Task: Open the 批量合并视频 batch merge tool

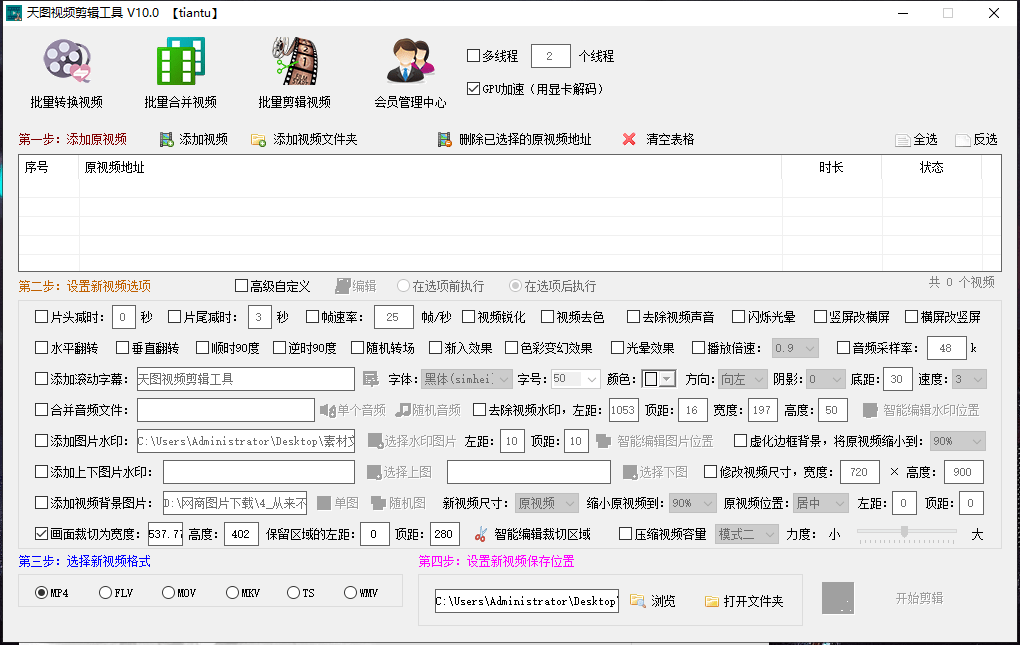Action: click(x=179, y=72)
